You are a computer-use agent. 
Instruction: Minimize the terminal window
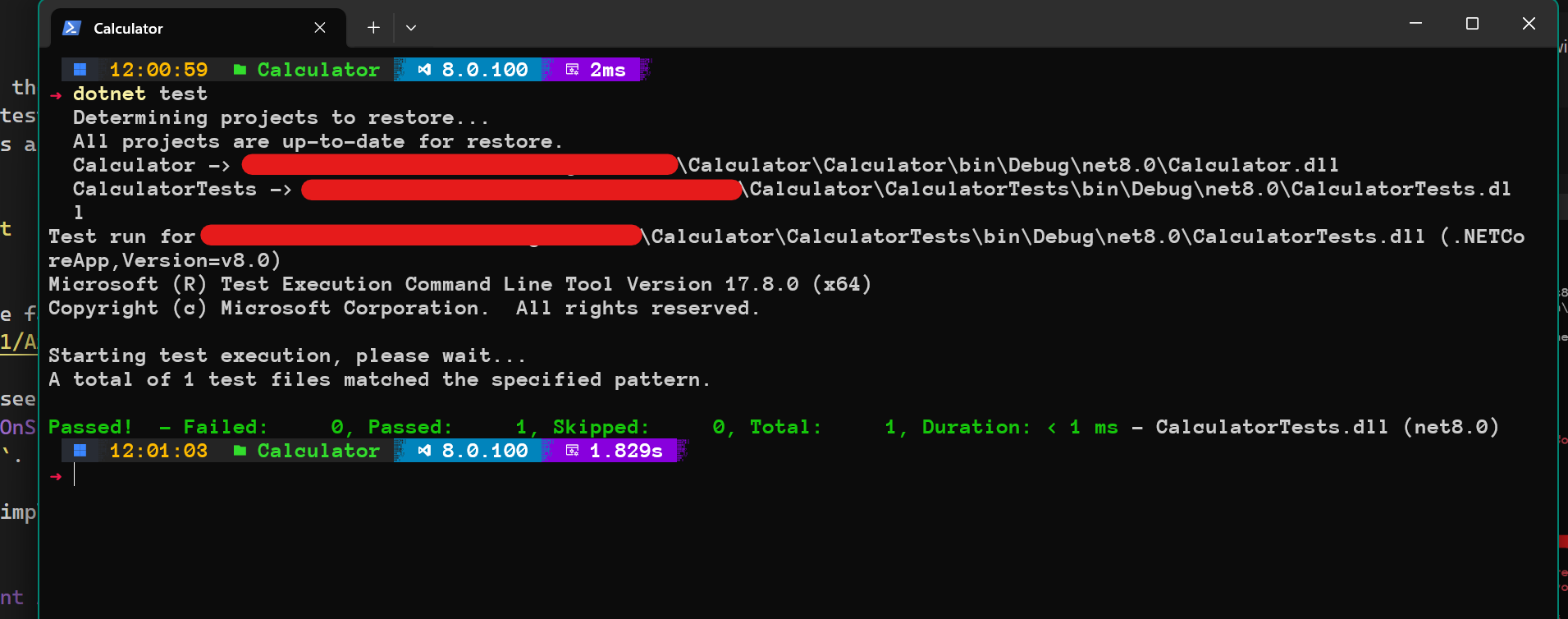[1415, 24]
